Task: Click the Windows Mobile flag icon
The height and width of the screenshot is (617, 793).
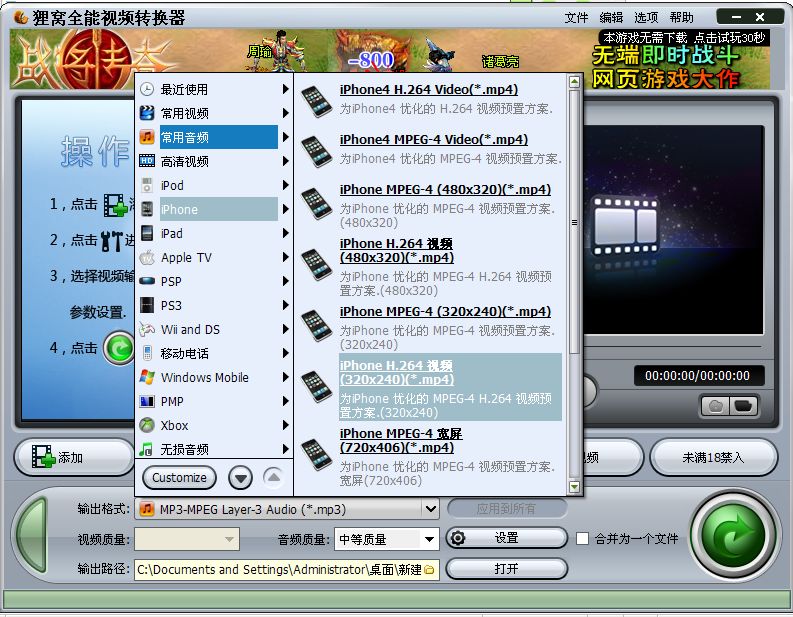Action: coord(147,377)
